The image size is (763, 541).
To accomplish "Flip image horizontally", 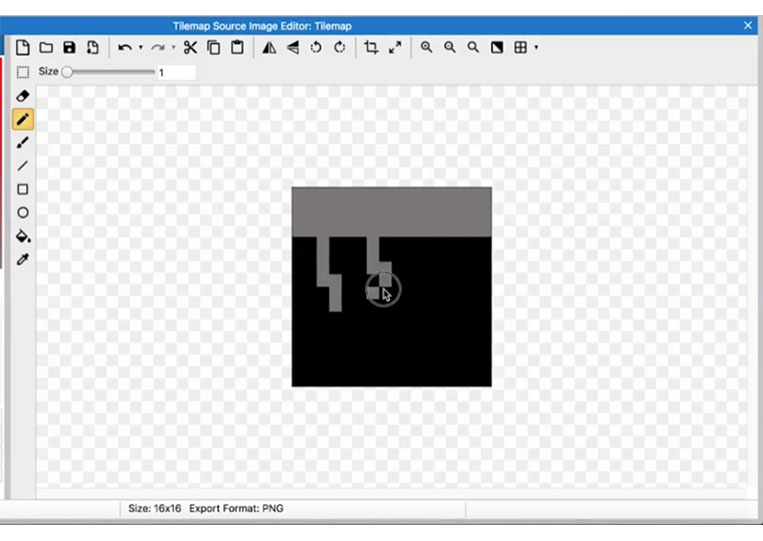I will tap(269, 47).
